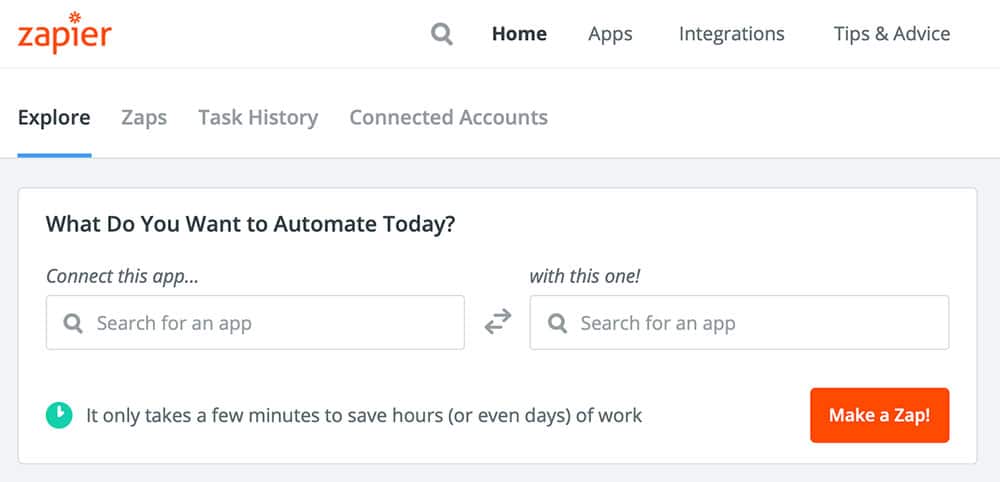Go to Home in the top navigation
Screen dimensions: 1000x482
pos(519,34)
